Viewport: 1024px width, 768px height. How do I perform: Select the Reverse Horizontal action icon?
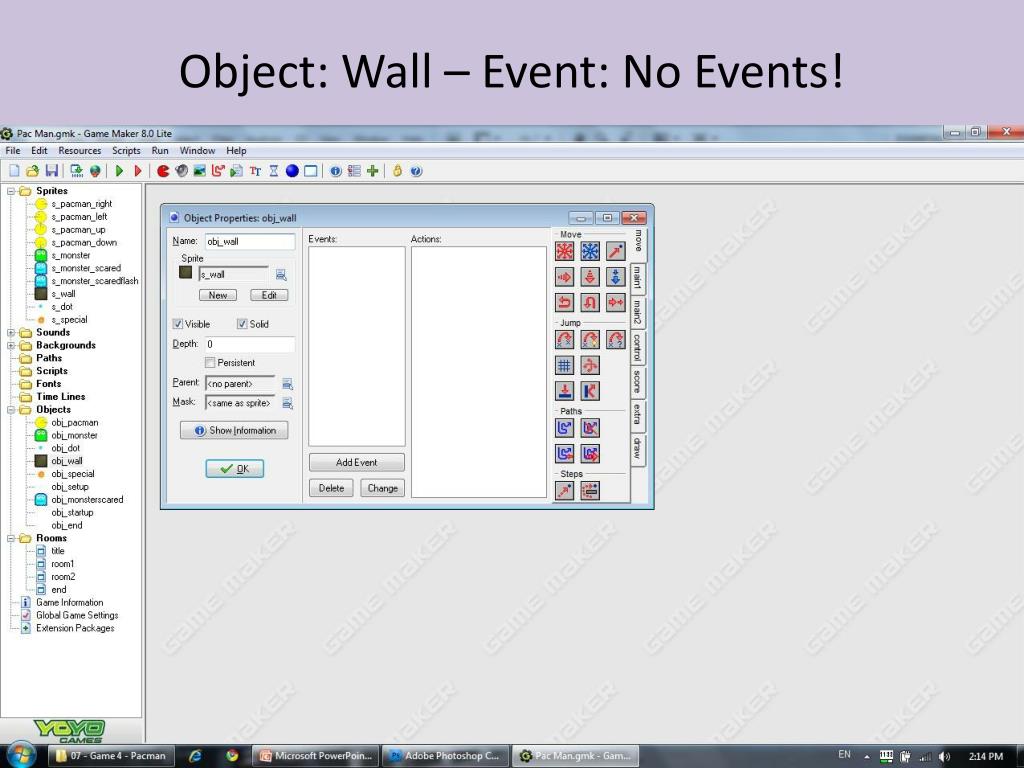tap(564, 302)
